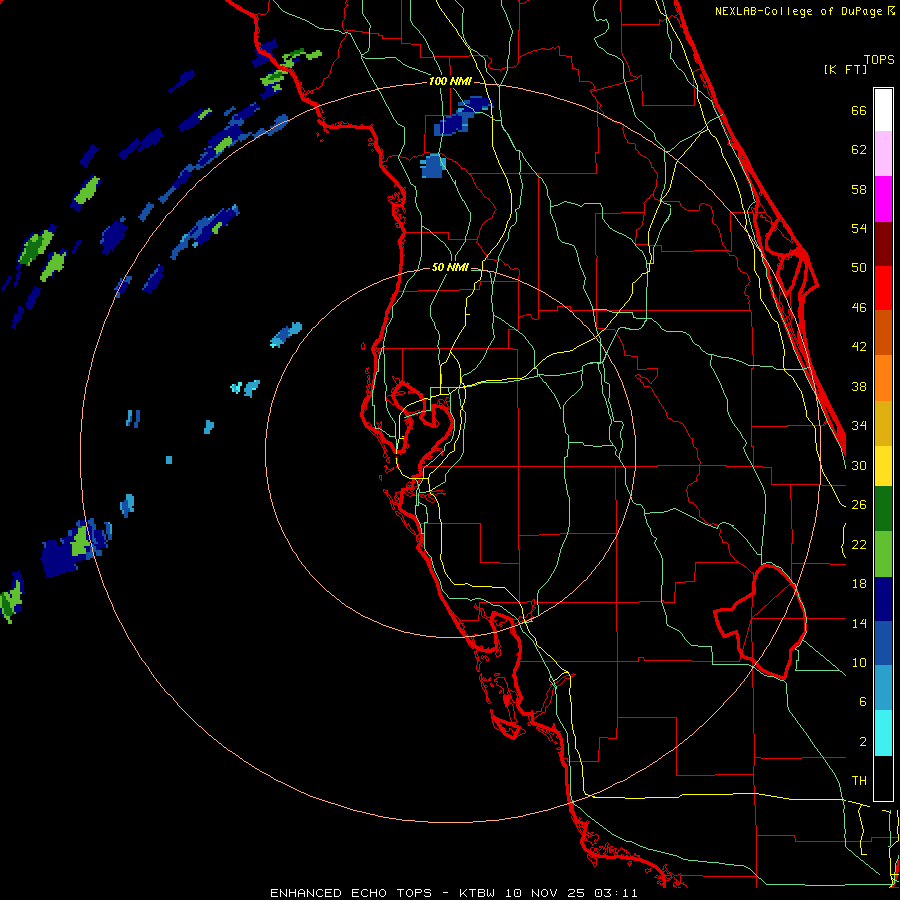Screen dimensions: 900x900
Task: Select the black TH legend swatch
Action: [x=883, y=778]
